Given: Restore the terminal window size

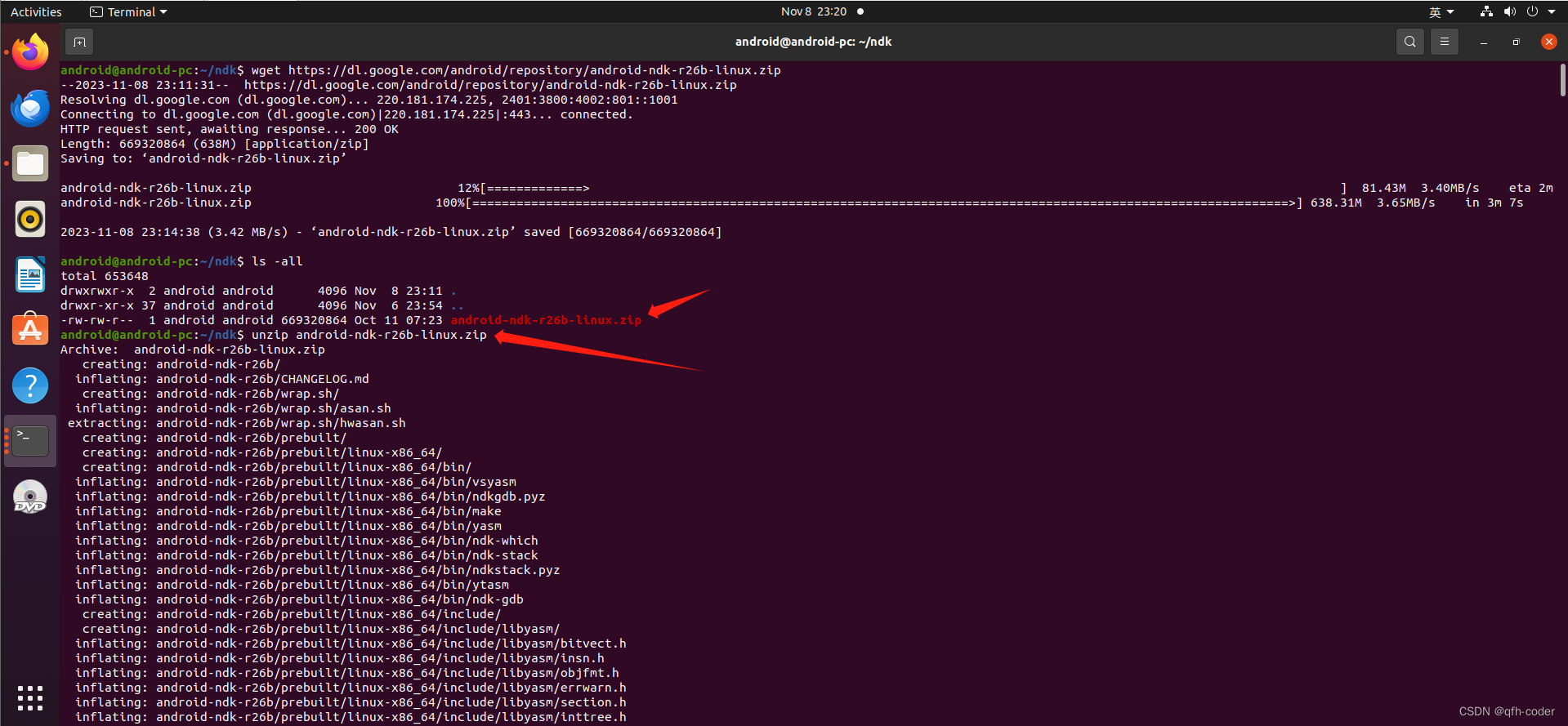Looking at the screenshot, I should coord(1516,42).
